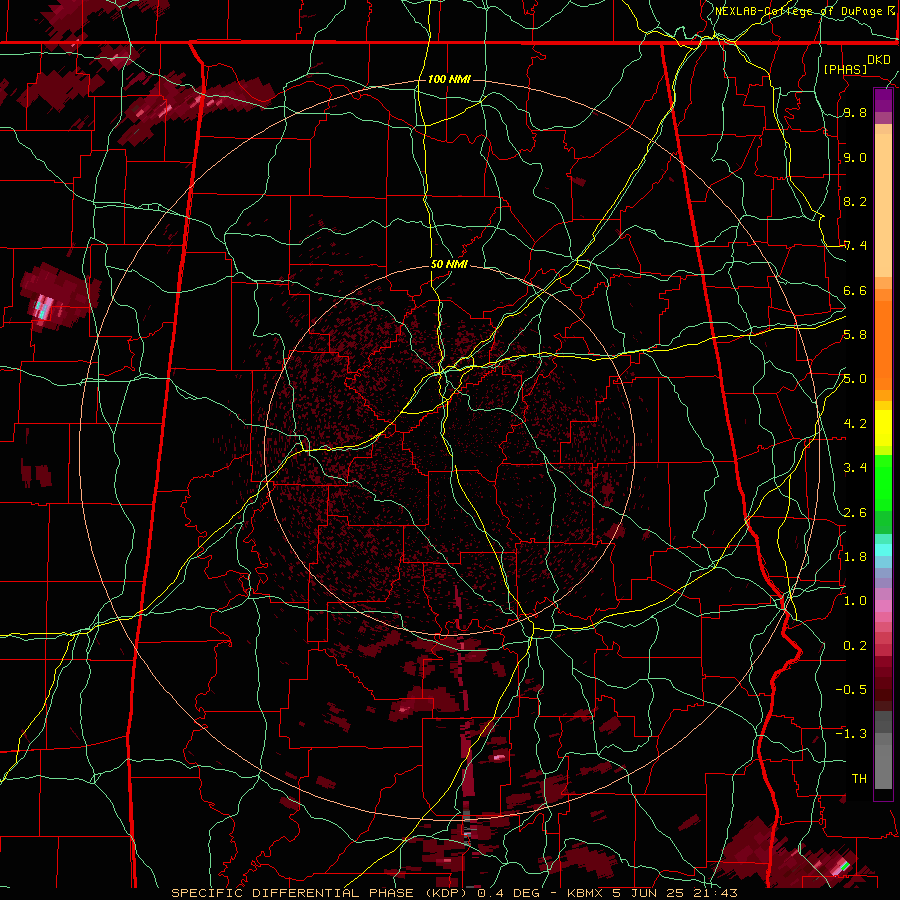Click the 6.6 scale value
The width and height of the screenshot is (900, 900).
(x=855, y=290)
